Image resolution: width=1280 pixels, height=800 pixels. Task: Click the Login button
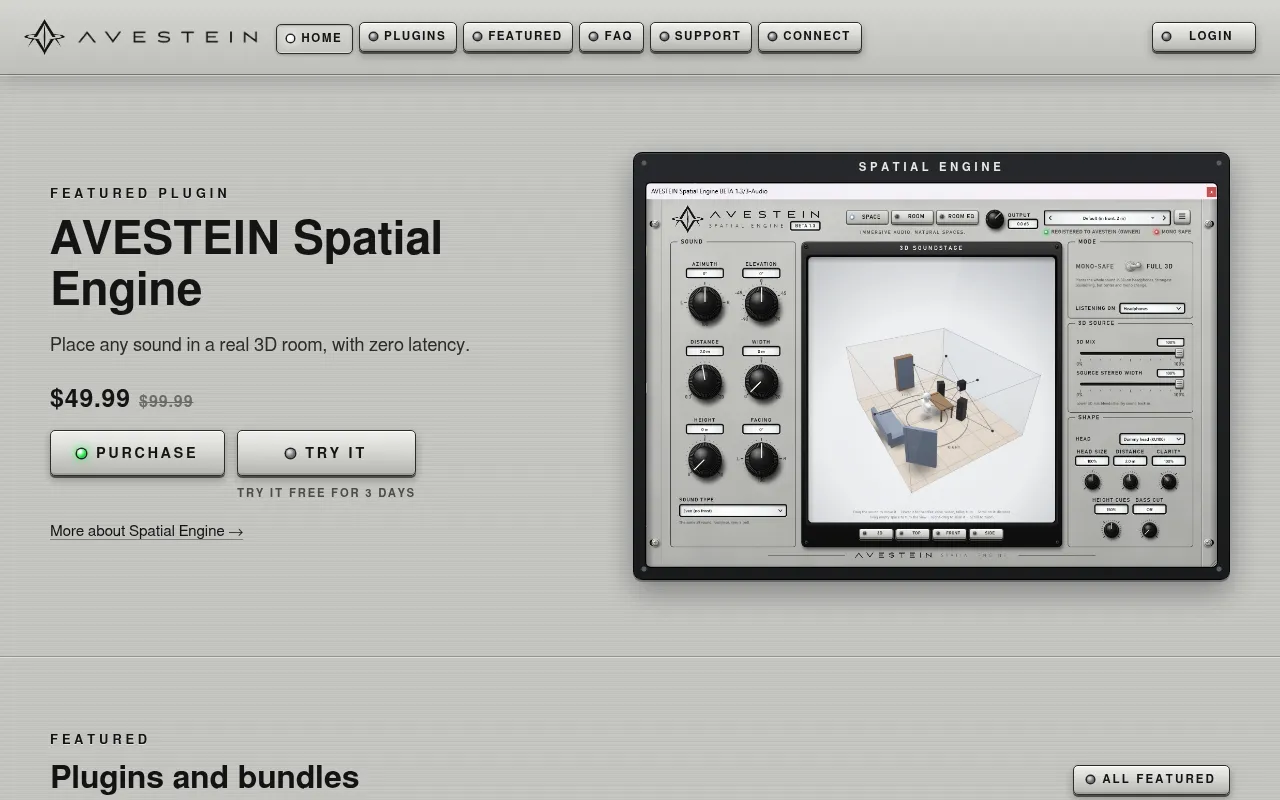click(1204, 37)
